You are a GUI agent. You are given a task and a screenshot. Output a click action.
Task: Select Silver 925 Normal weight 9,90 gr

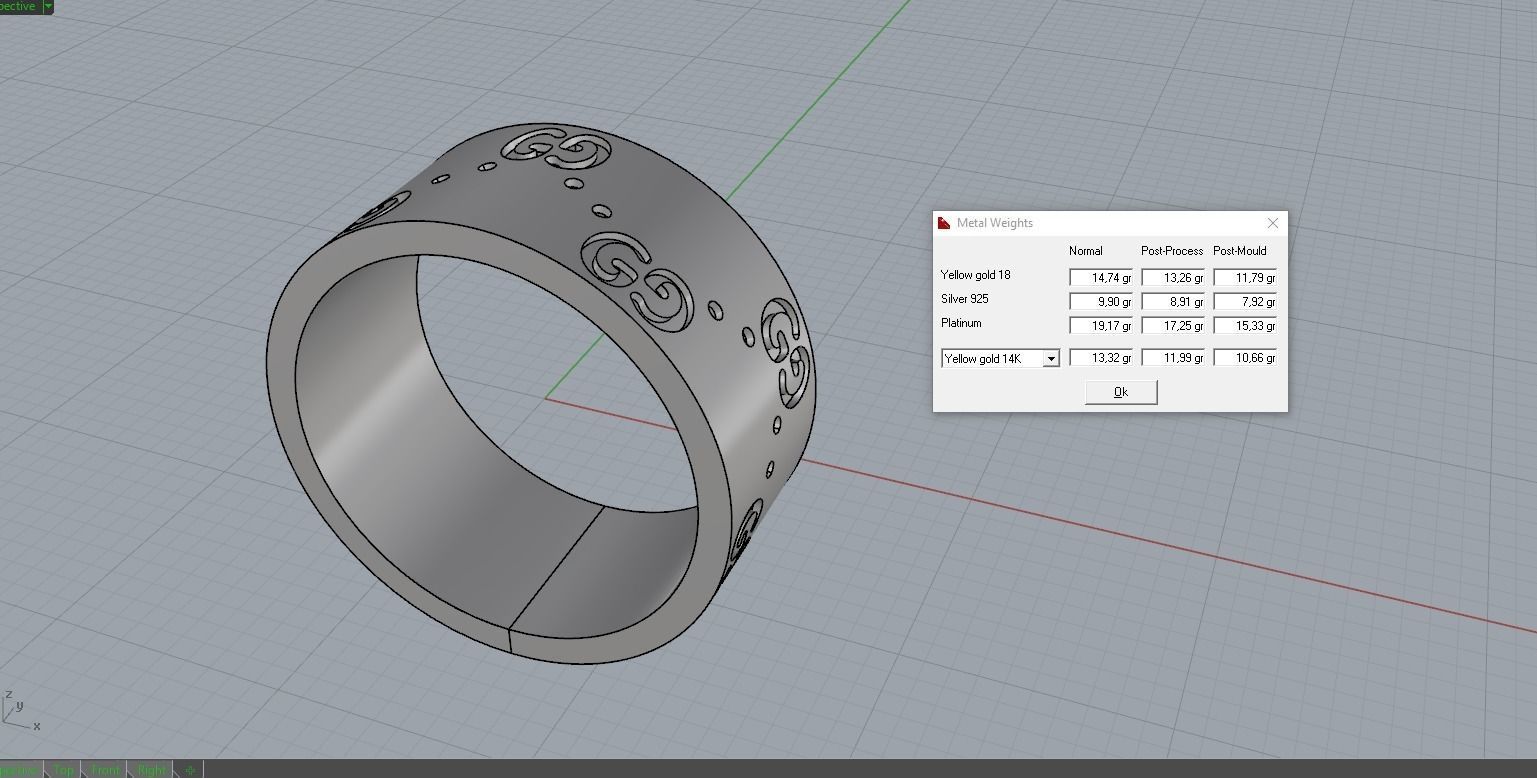click(1101, 302)
